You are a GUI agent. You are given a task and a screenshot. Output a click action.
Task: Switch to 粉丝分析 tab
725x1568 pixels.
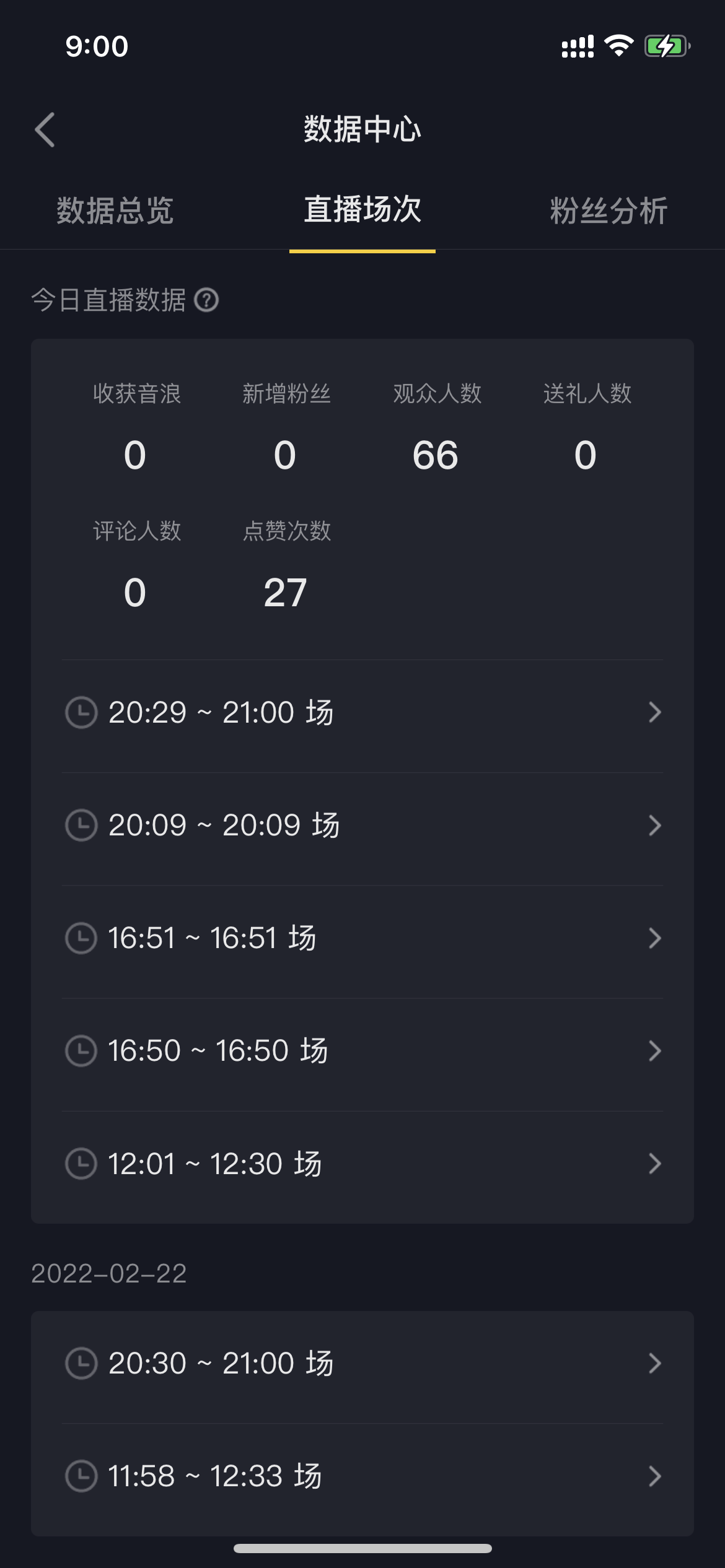point(609,211)
